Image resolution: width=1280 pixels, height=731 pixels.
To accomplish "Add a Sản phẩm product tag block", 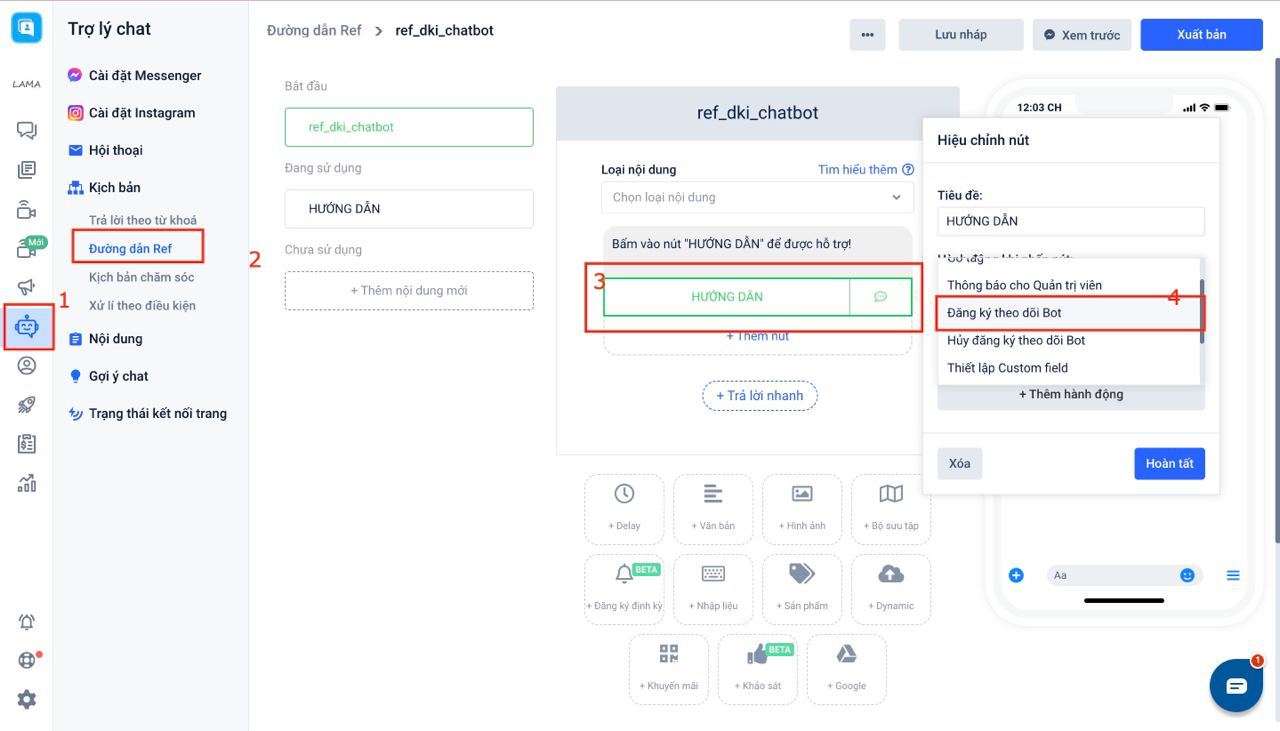I will coord(801,588).
